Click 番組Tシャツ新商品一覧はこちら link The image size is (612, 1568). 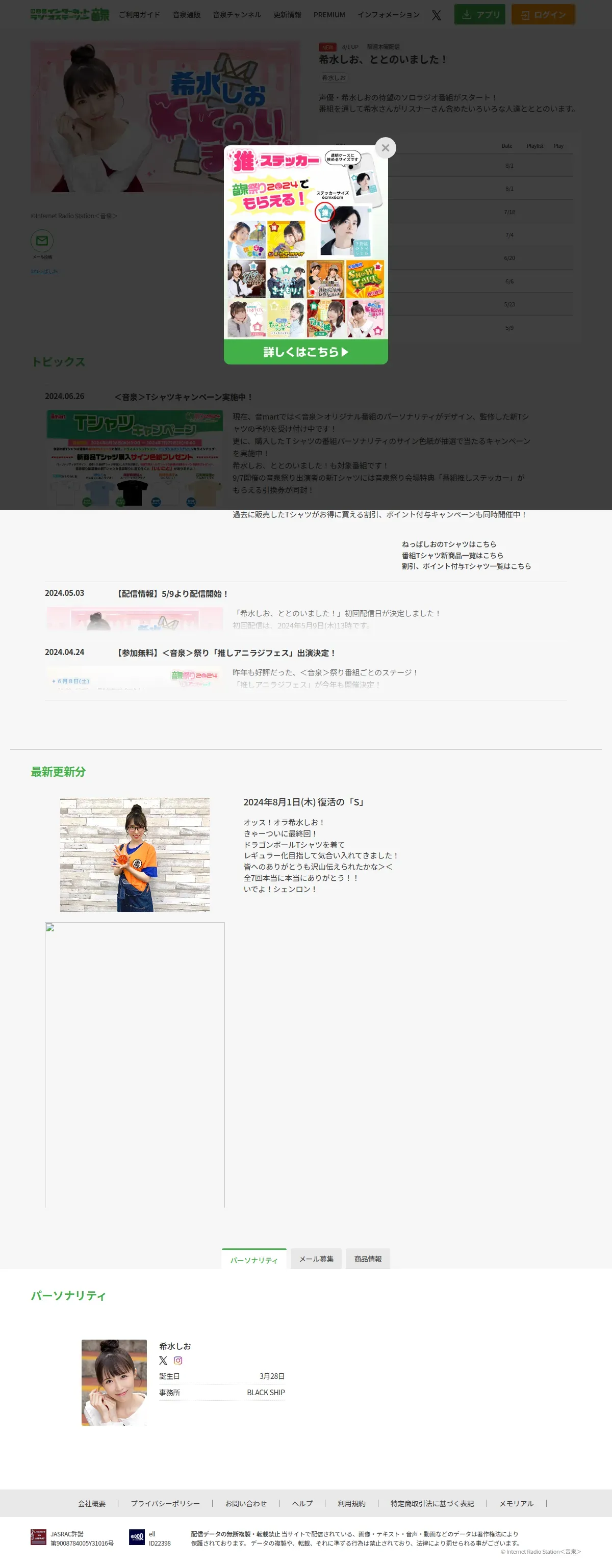pyautogui.click(x=452, y=555)
